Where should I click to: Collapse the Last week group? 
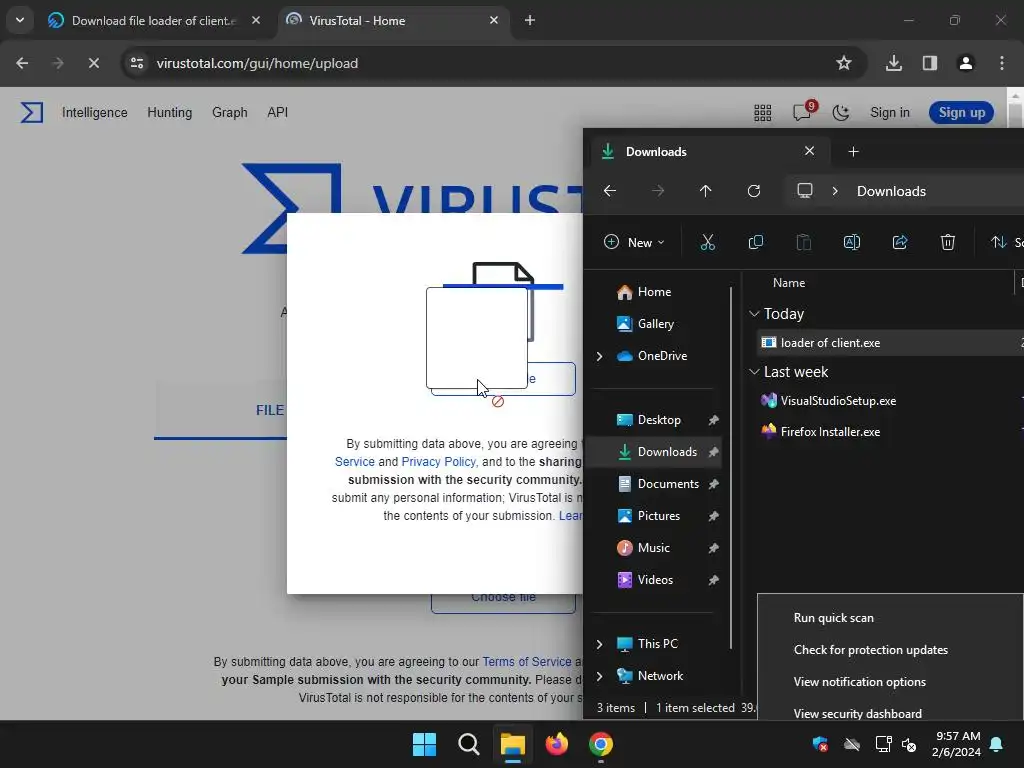754,372
